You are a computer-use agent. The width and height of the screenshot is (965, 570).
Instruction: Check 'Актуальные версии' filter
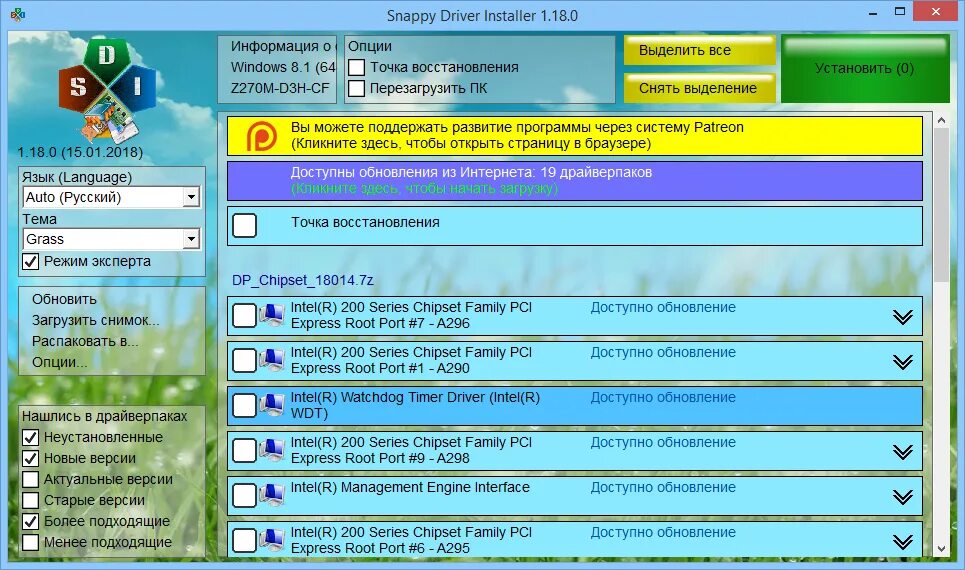coord(31,480)
